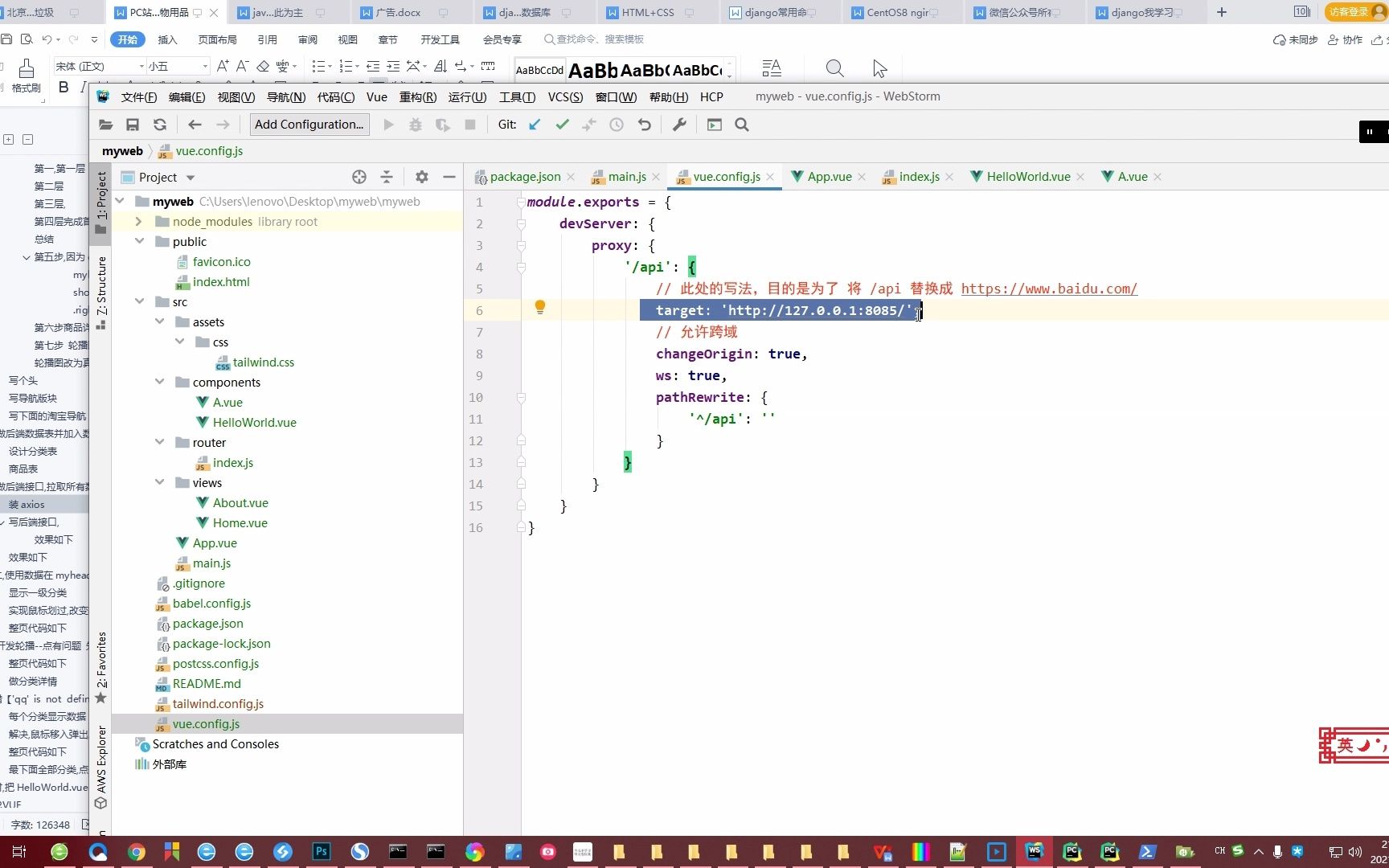Open the VCS(S) menu
This screenshot has width=1389, height=868.
[565, 96]
